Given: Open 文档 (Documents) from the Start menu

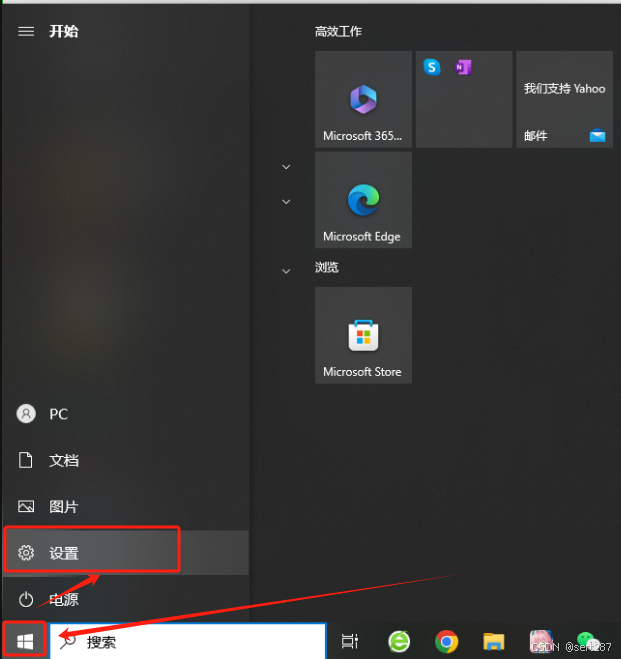Looking at the screenshot, I should coord(126,460).
